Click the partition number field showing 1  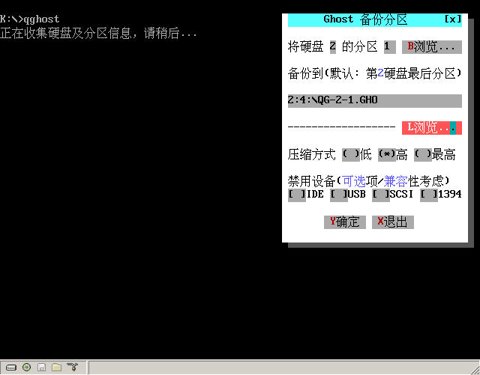click(x=390, y=47)
